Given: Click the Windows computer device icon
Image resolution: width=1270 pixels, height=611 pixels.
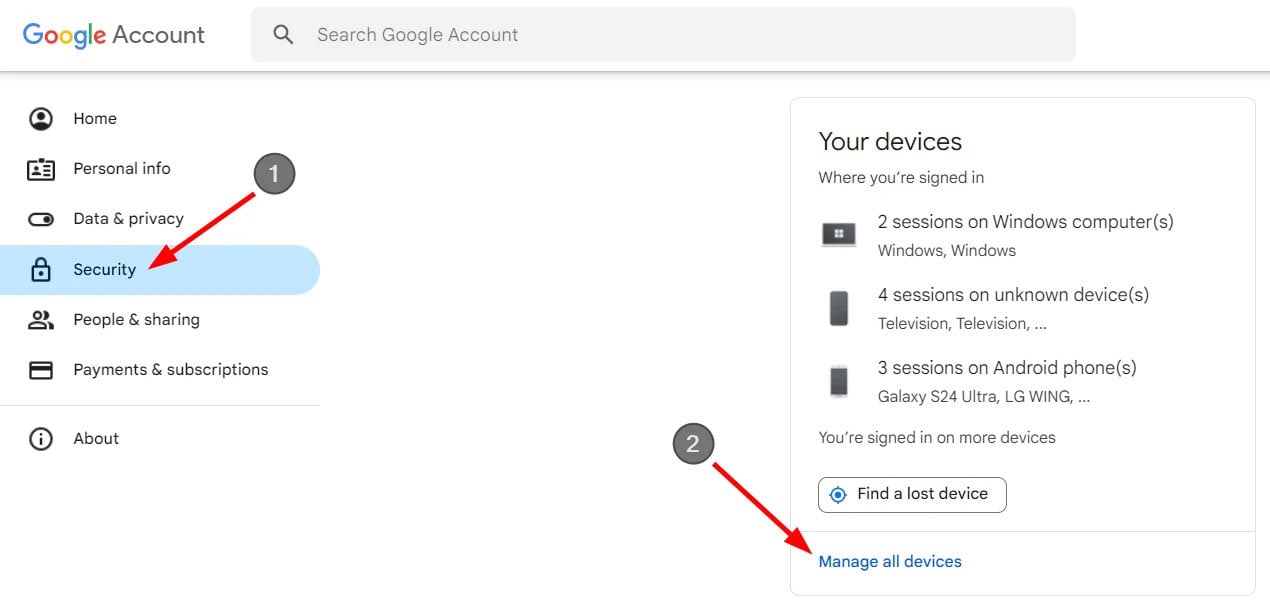Looking at the screenshot, I should pyautogui.click(x=838, y=235).
